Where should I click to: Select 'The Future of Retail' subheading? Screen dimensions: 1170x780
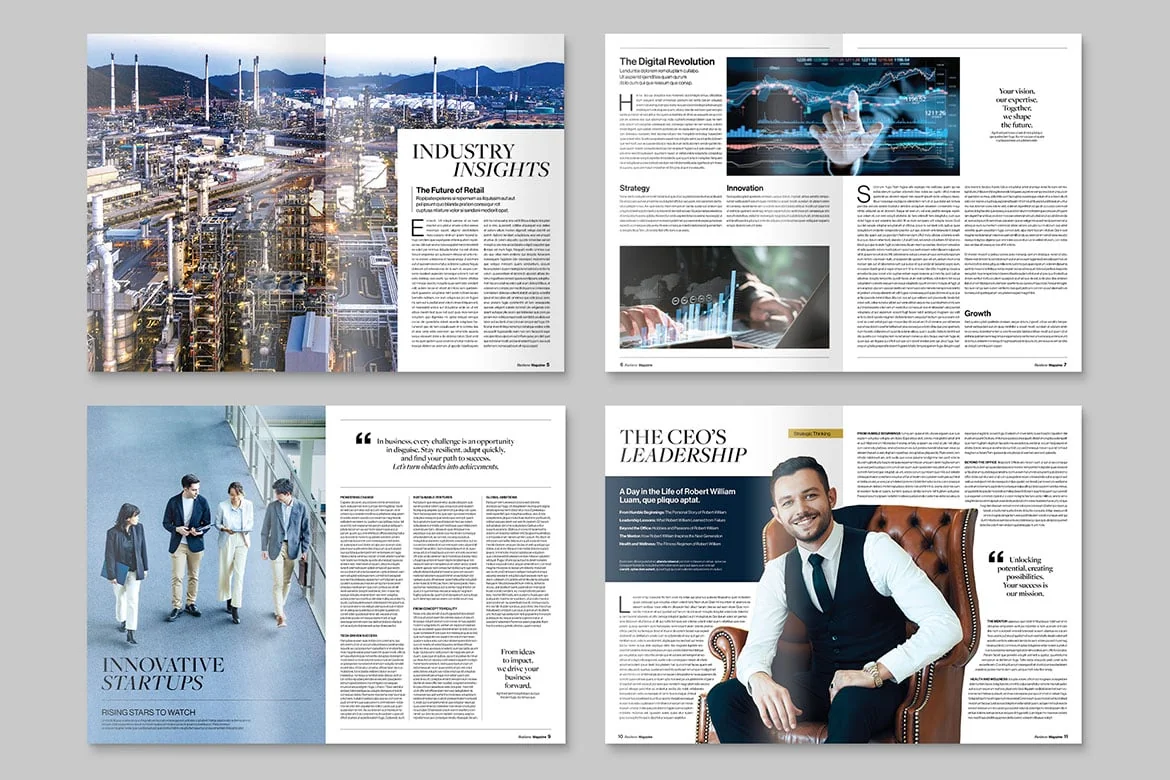(449, 190)
